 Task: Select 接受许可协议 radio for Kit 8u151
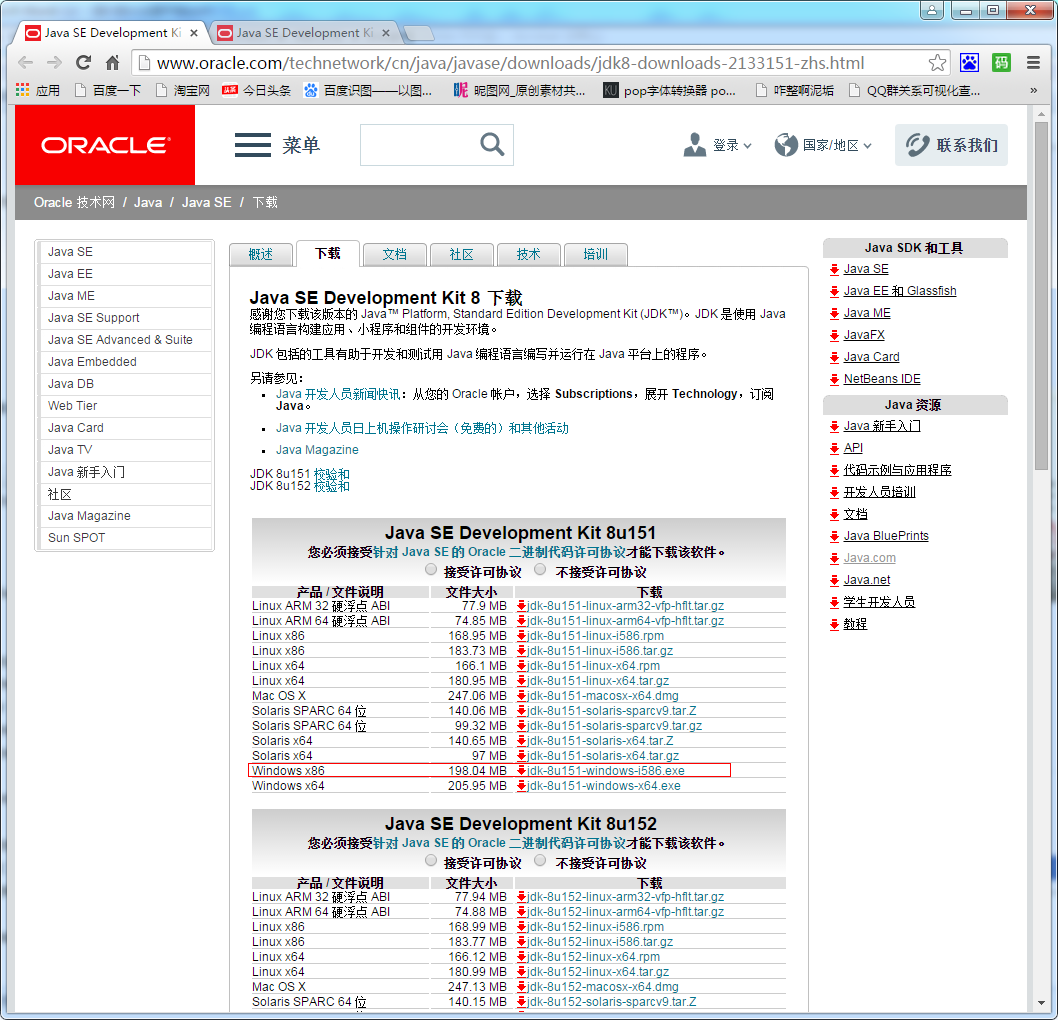(x=431, y=570)
